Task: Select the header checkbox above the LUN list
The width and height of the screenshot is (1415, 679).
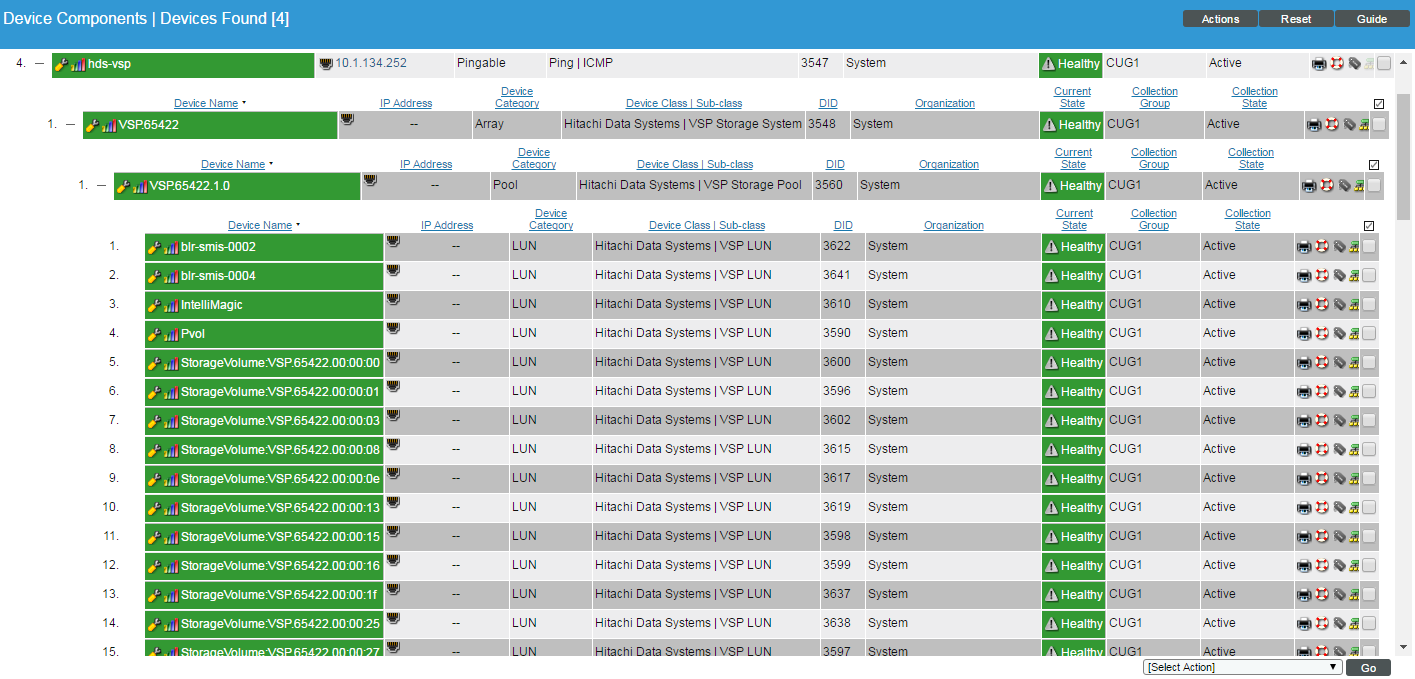Action: 1368,226
